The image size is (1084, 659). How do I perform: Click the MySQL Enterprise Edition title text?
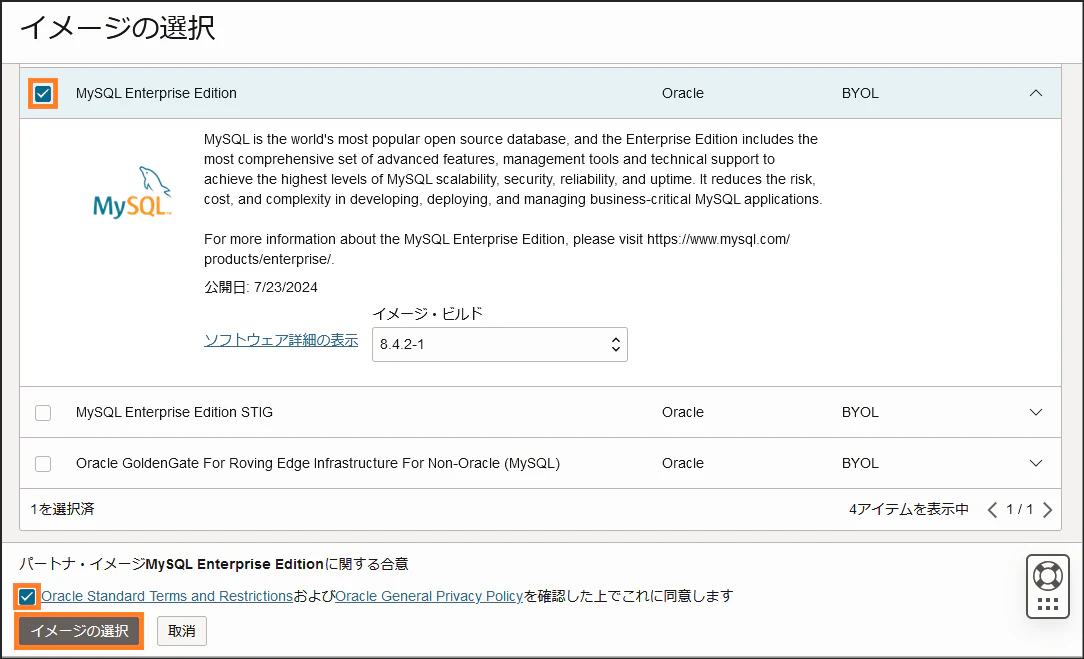coord(156,93)
